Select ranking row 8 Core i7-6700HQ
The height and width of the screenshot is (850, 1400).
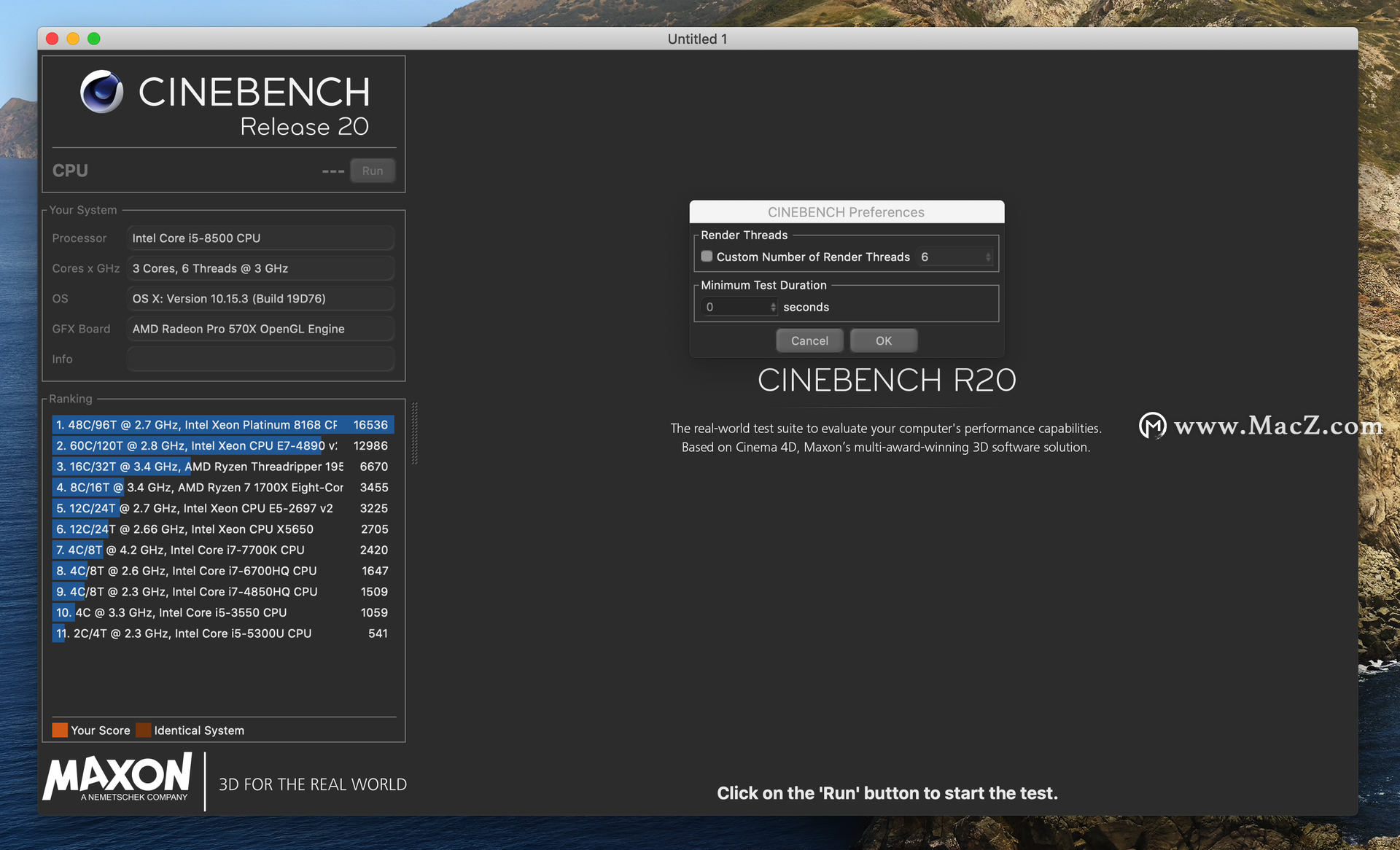223,571
